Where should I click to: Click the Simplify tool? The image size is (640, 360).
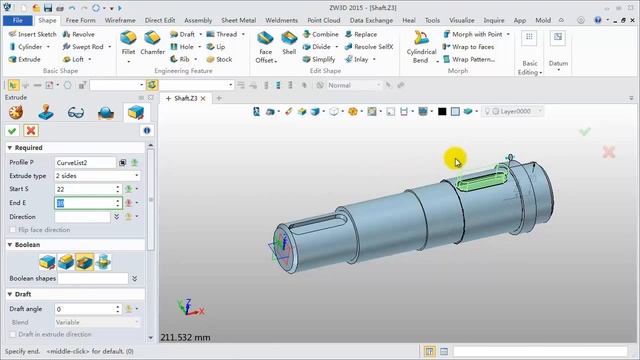pyautogui.click(x=319, y=59)
